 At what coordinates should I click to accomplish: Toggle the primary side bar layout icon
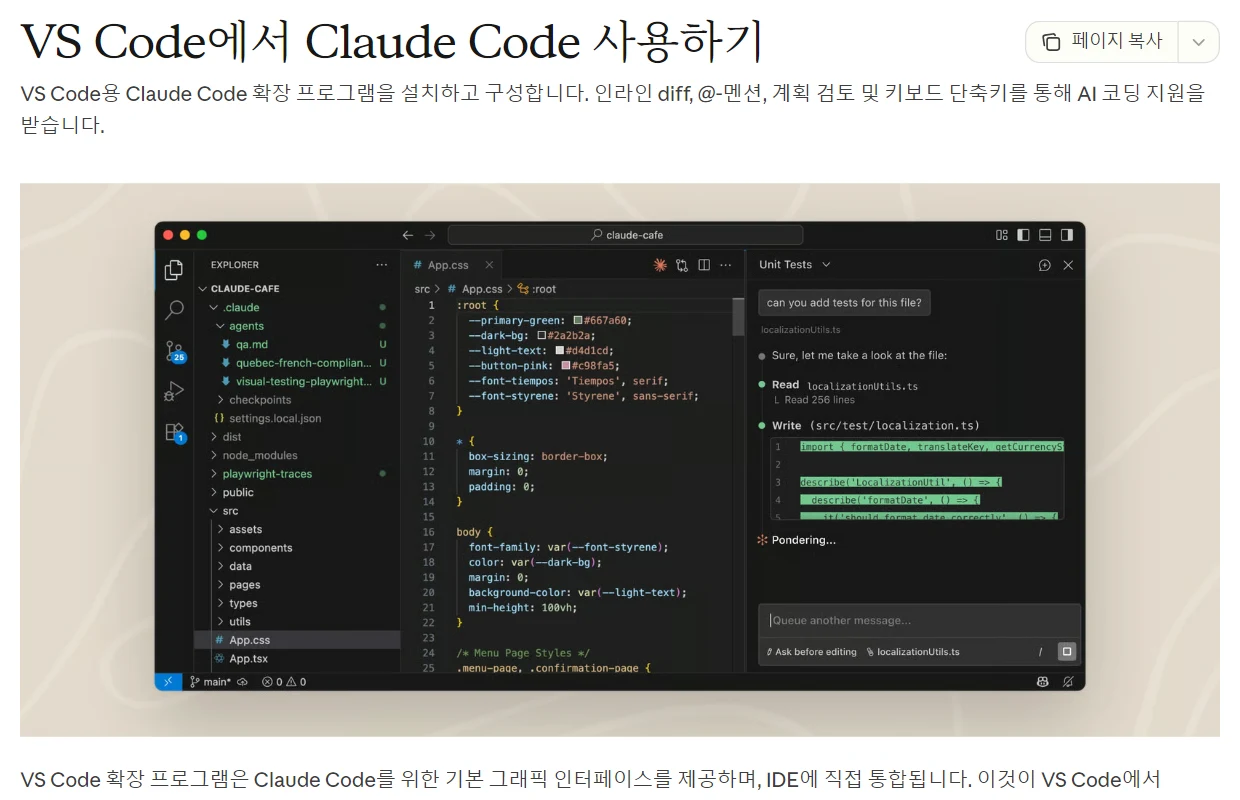pos(1023,235)
